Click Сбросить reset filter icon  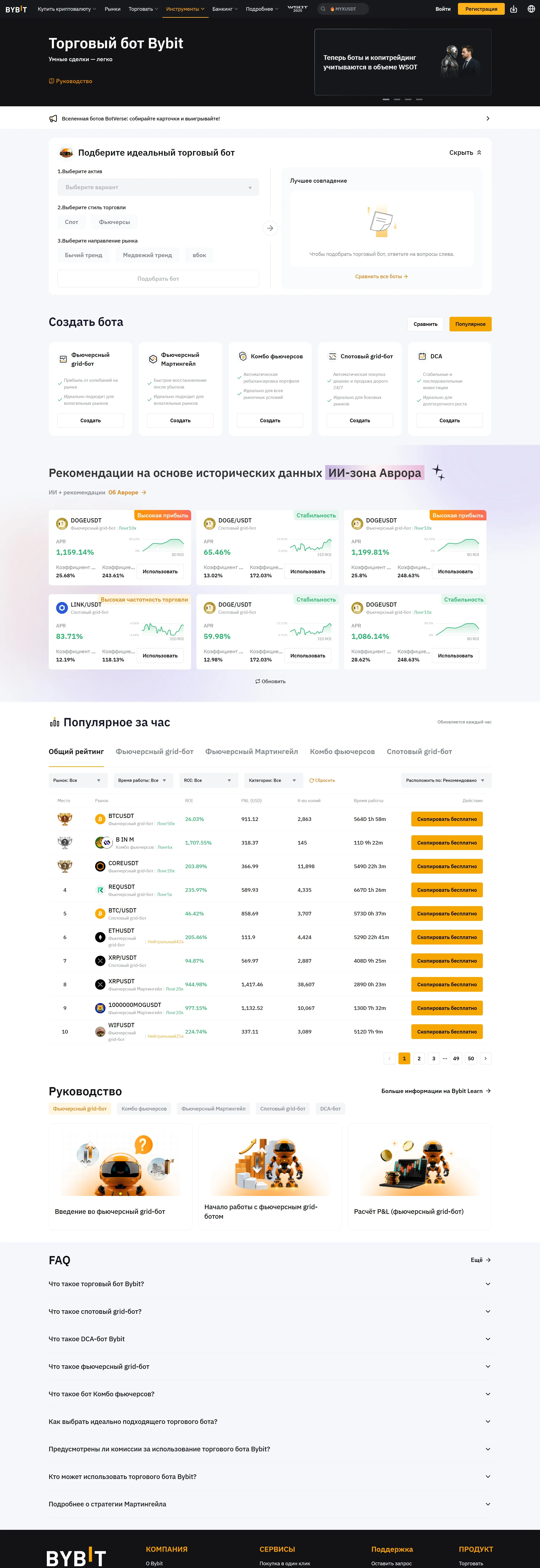tap(312, 780)
